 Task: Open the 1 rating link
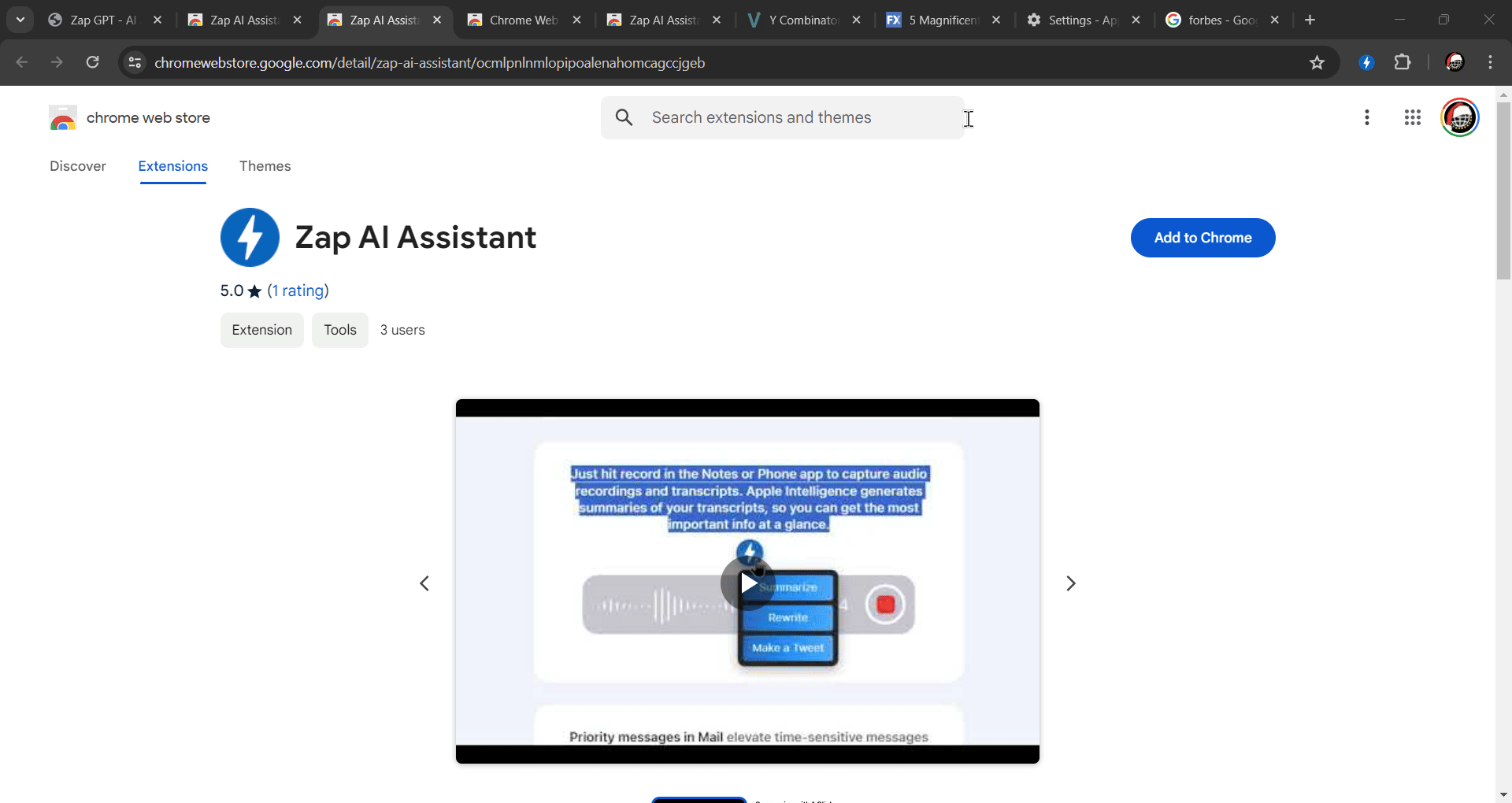point(298,290)
